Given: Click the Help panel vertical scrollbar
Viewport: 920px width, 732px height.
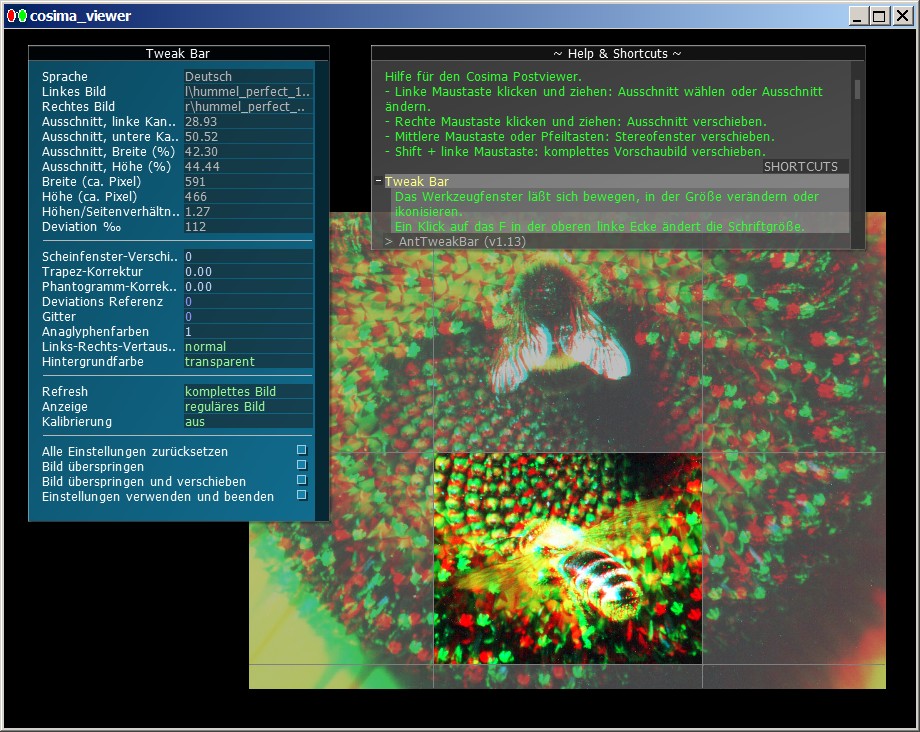Looking at the screenshot, I should (x=857, y=89).
